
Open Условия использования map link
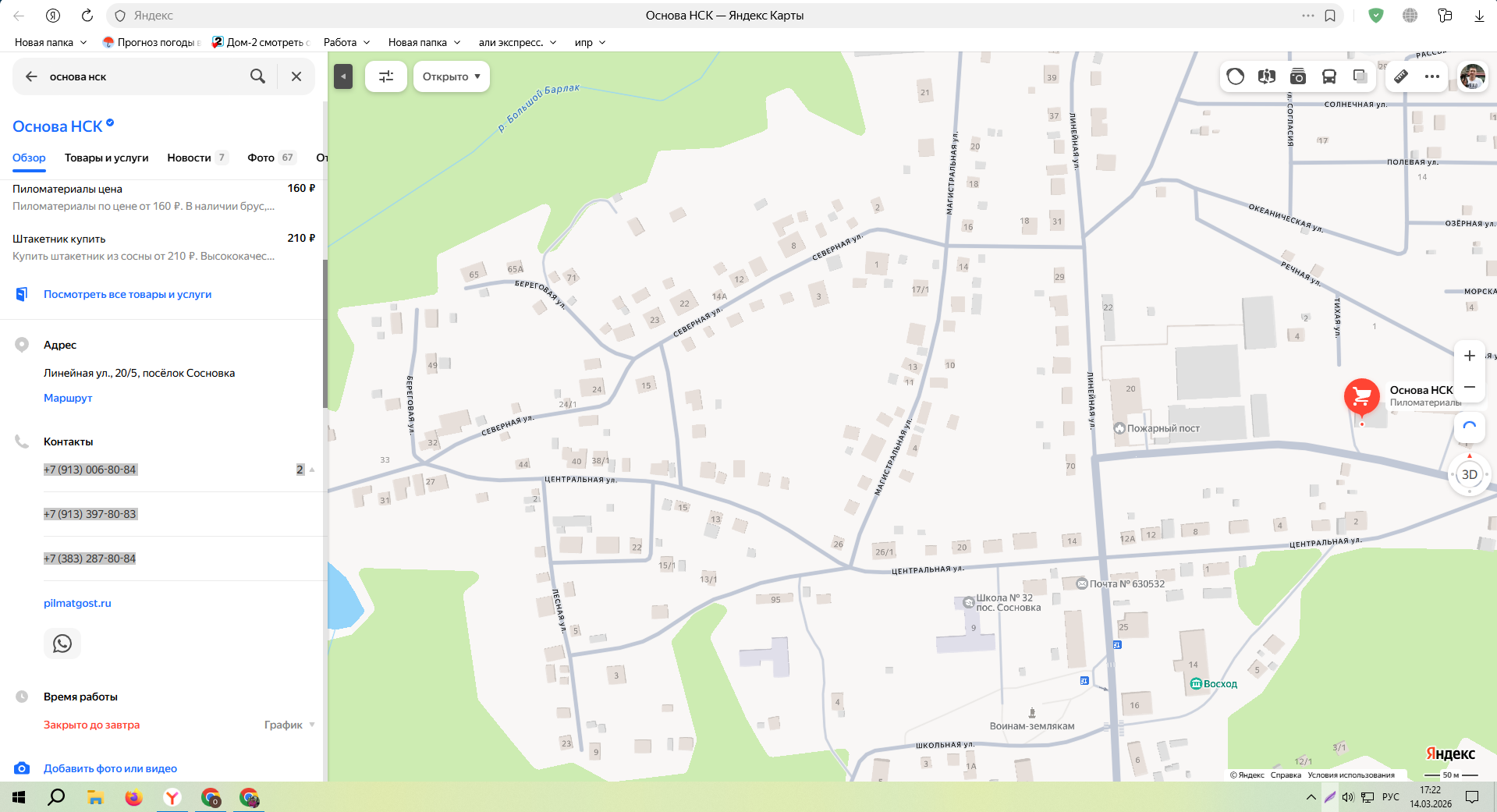click(1351, 775)
